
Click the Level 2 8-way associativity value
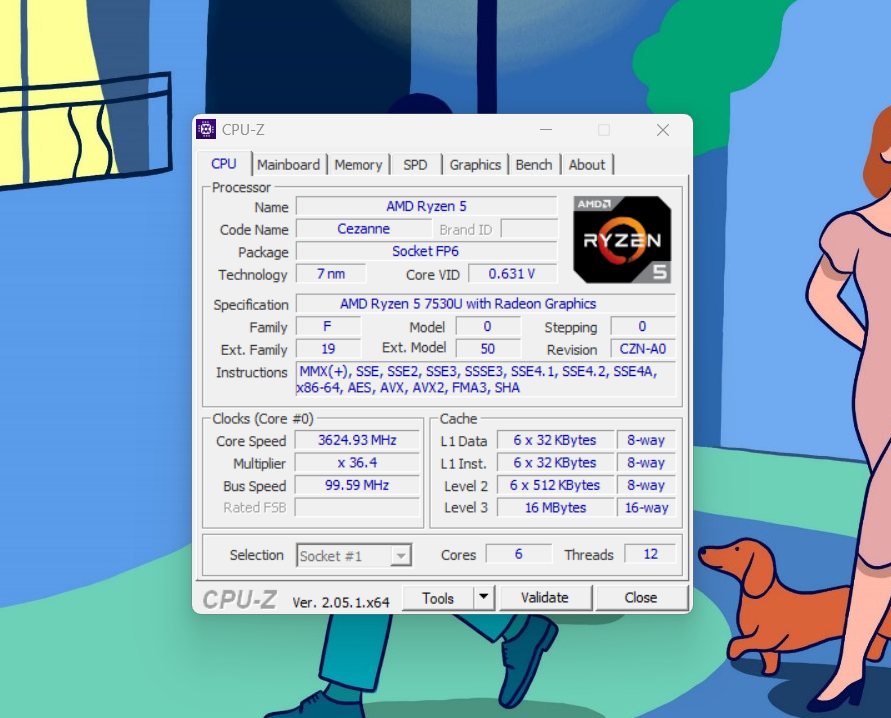click(x=646, y=485)
